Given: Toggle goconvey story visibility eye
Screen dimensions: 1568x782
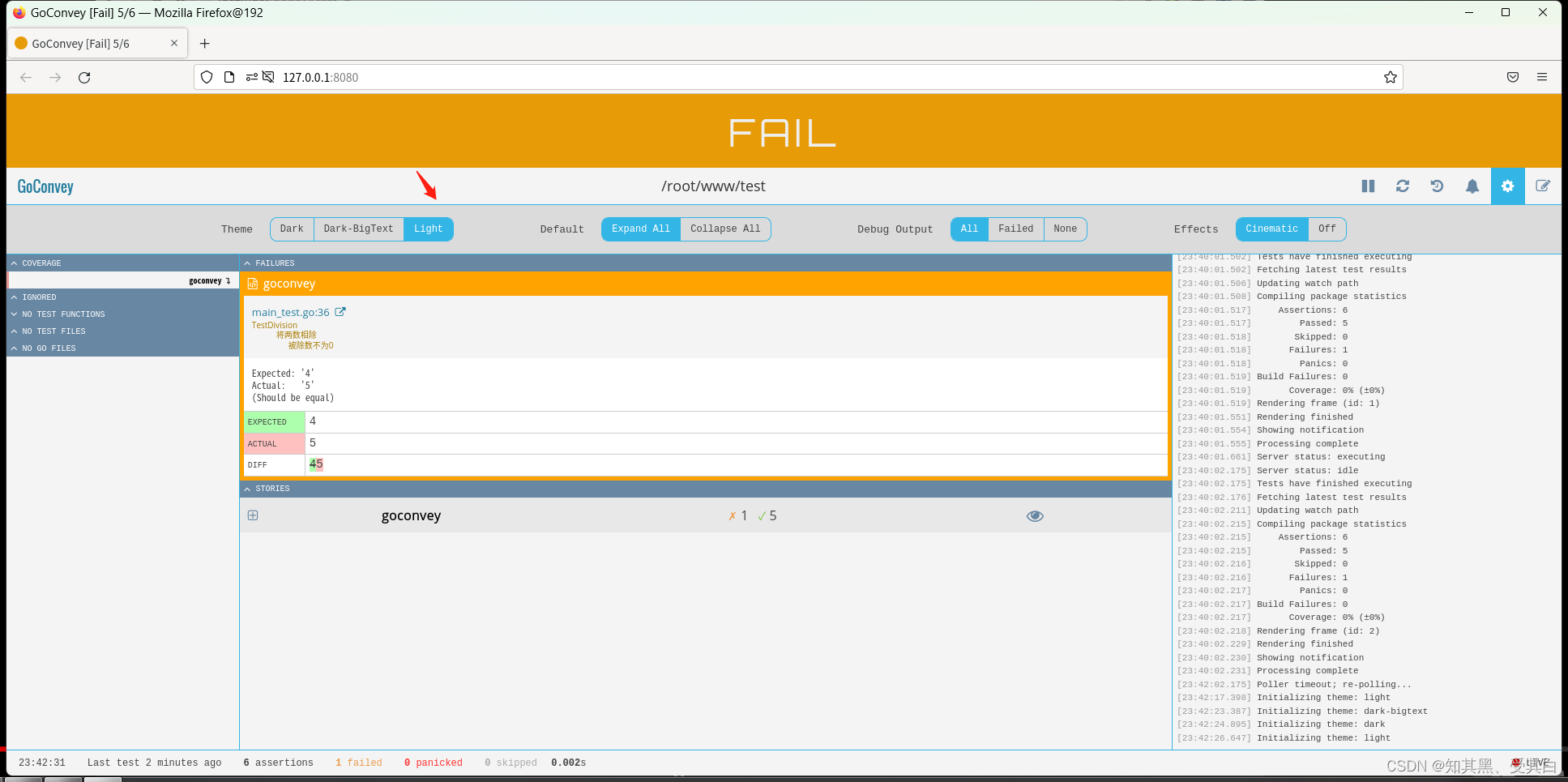Looking at the screenshot, I should click(1035, 516).
